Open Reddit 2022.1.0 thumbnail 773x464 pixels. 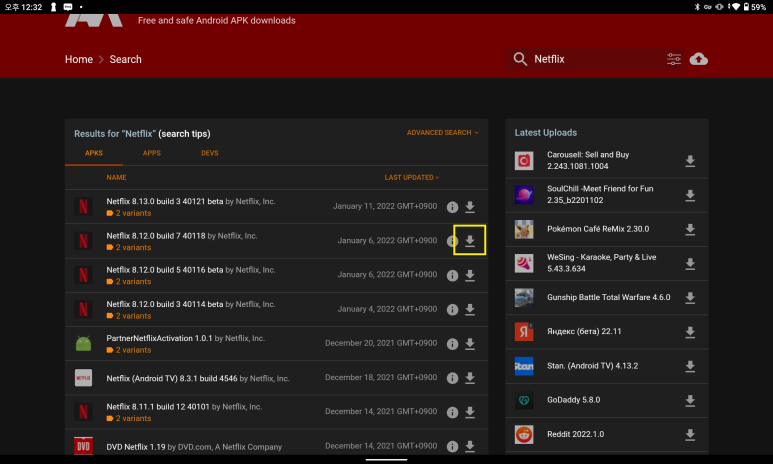point(524,434)
